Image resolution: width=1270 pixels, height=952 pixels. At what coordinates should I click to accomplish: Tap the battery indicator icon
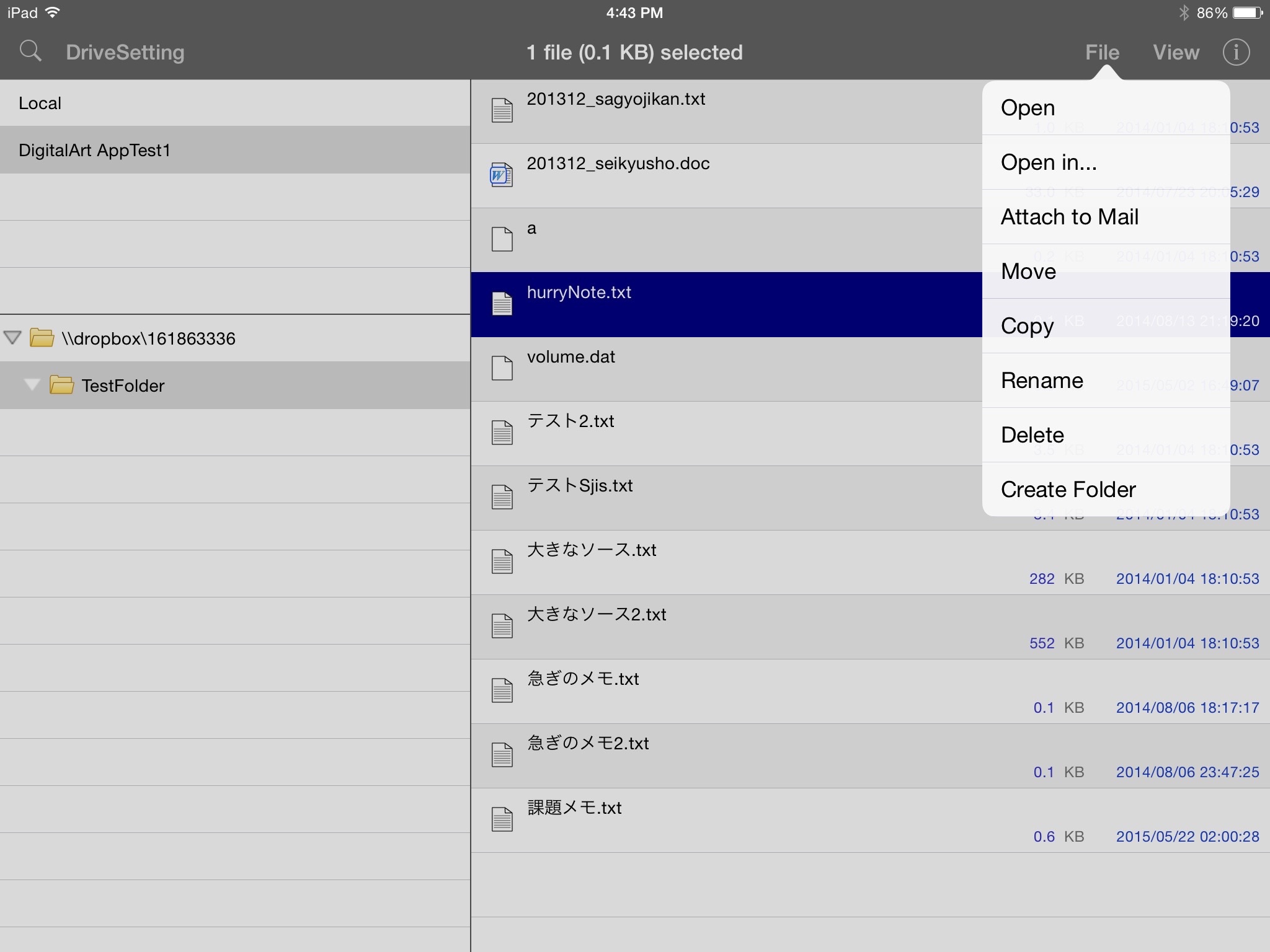(1248, 12)
